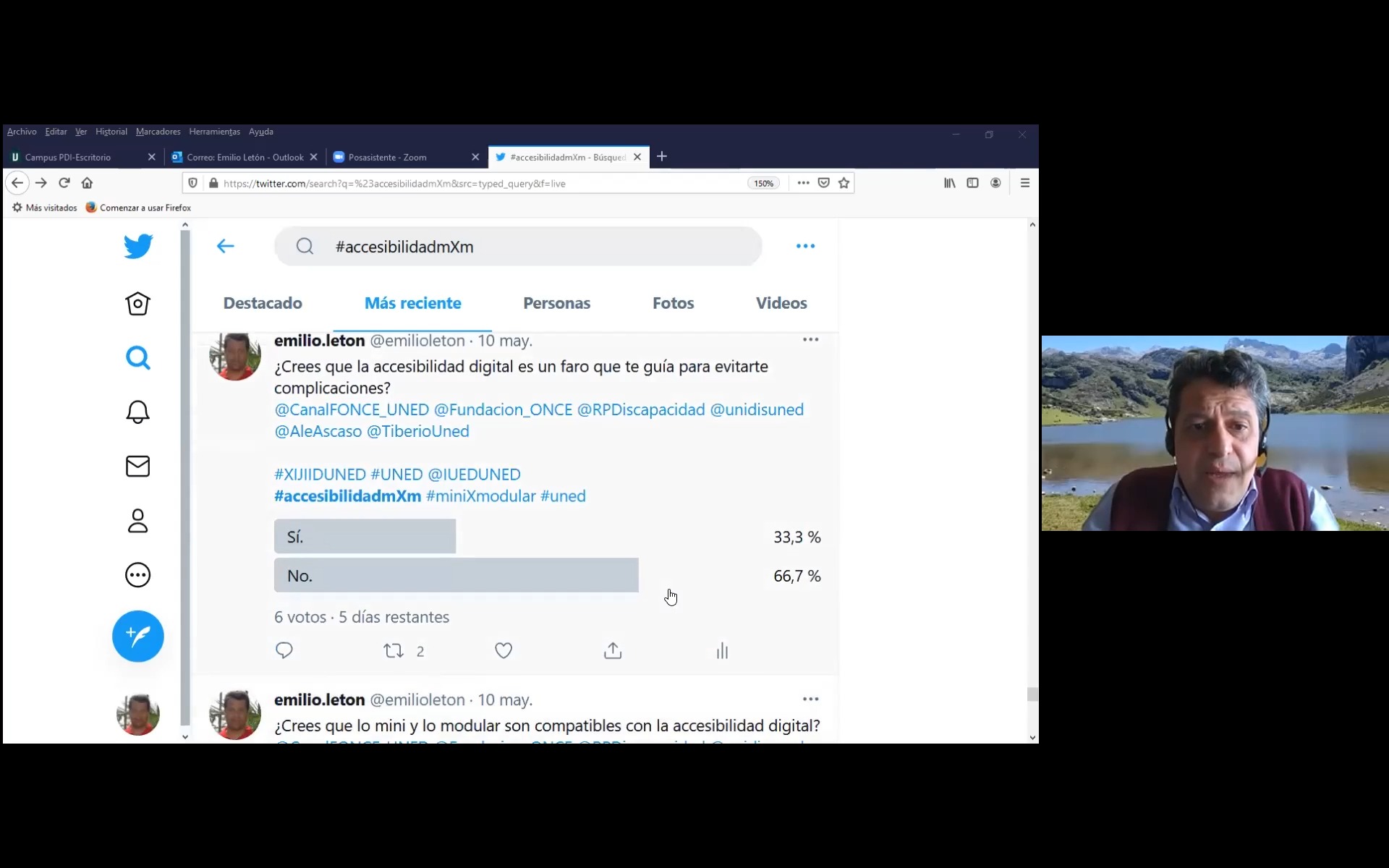
Task: Click the No. poll result bar
Action: tap(456, 576)
